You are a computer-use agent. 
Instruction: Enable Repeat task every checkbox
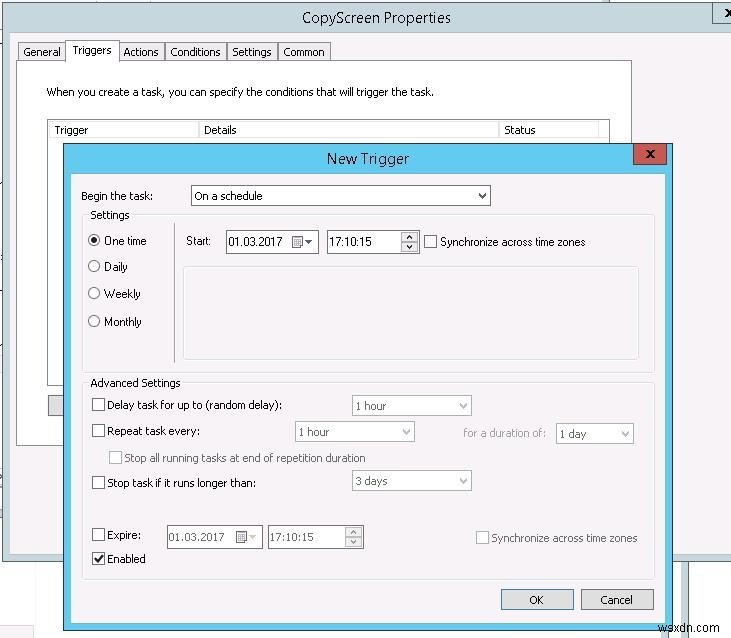point(98,431)
